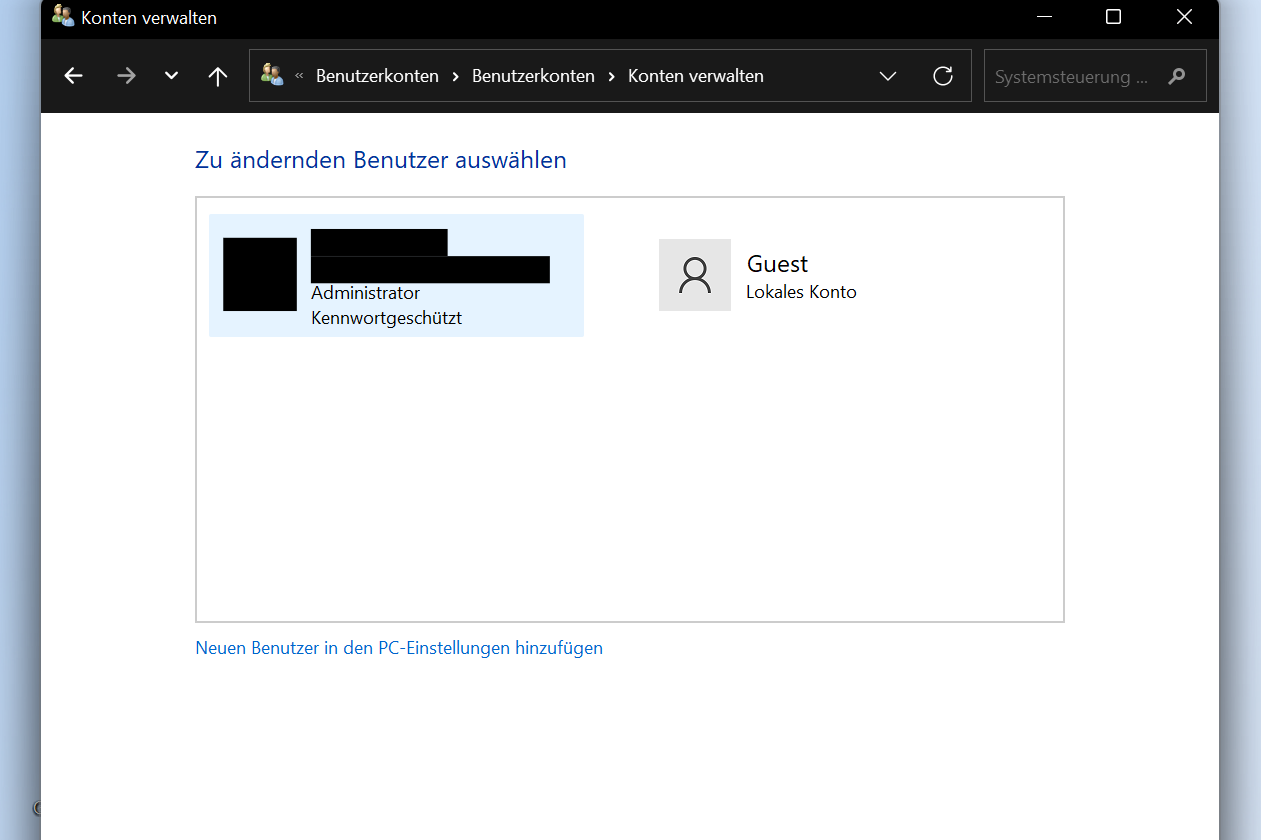Click the title bar Konten verwalten icon
This screenshot has width=1261, height=840.
point(63,17)
